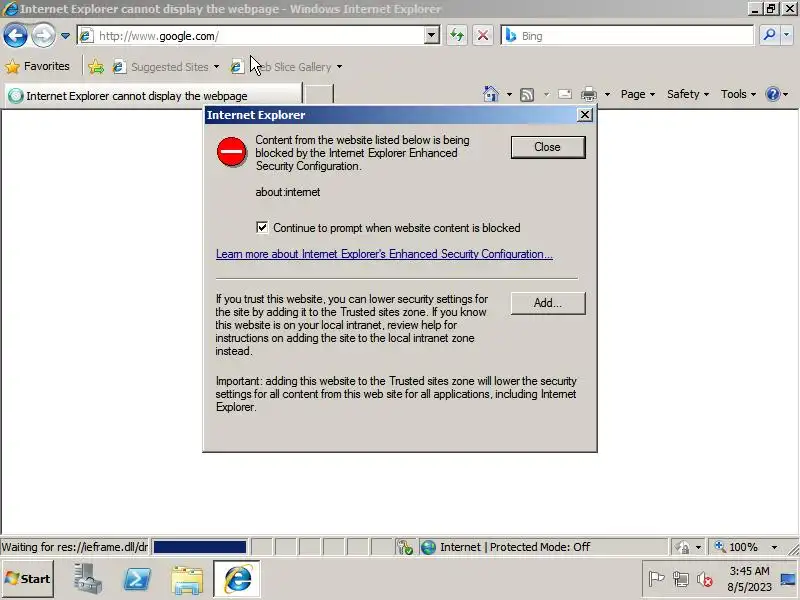Open the Tools menu
Viewport: 800px width, 600px height.
(x=738, y=94)
